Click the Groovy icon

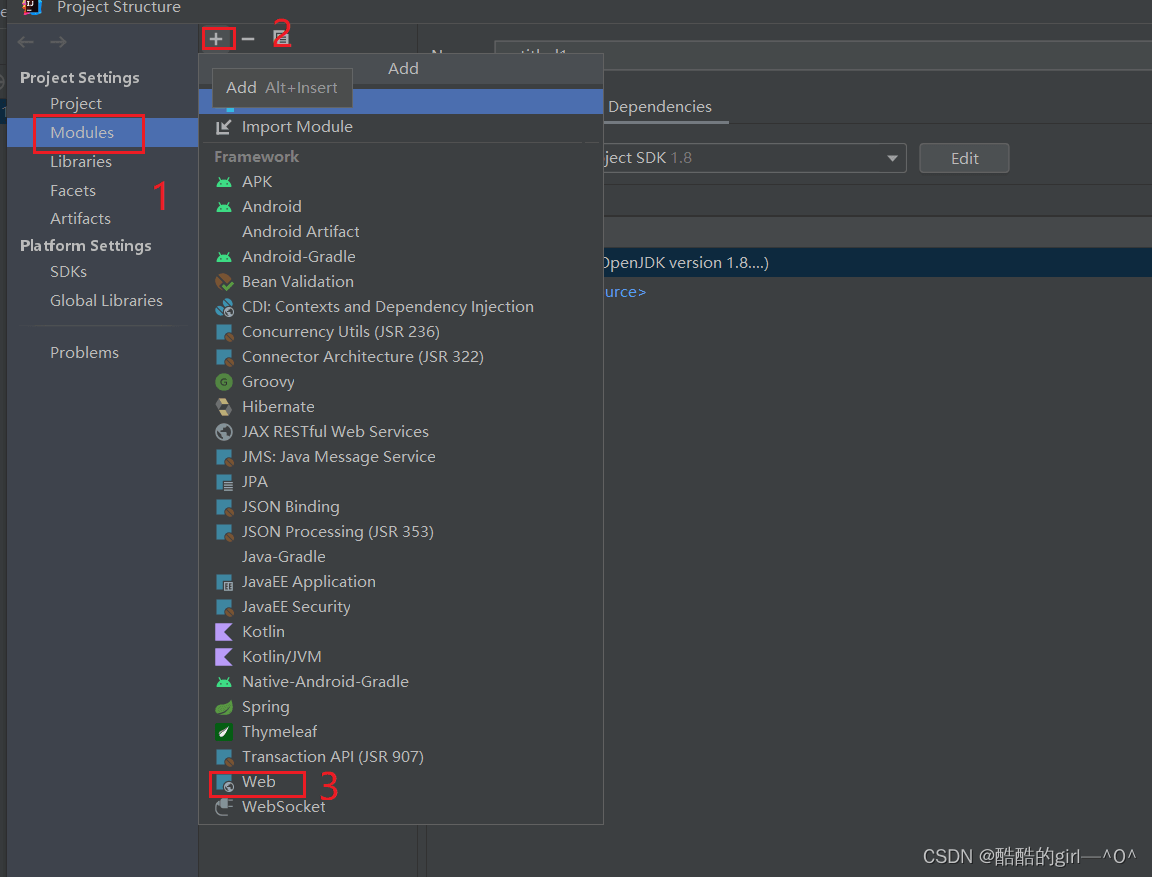[223, 382]
